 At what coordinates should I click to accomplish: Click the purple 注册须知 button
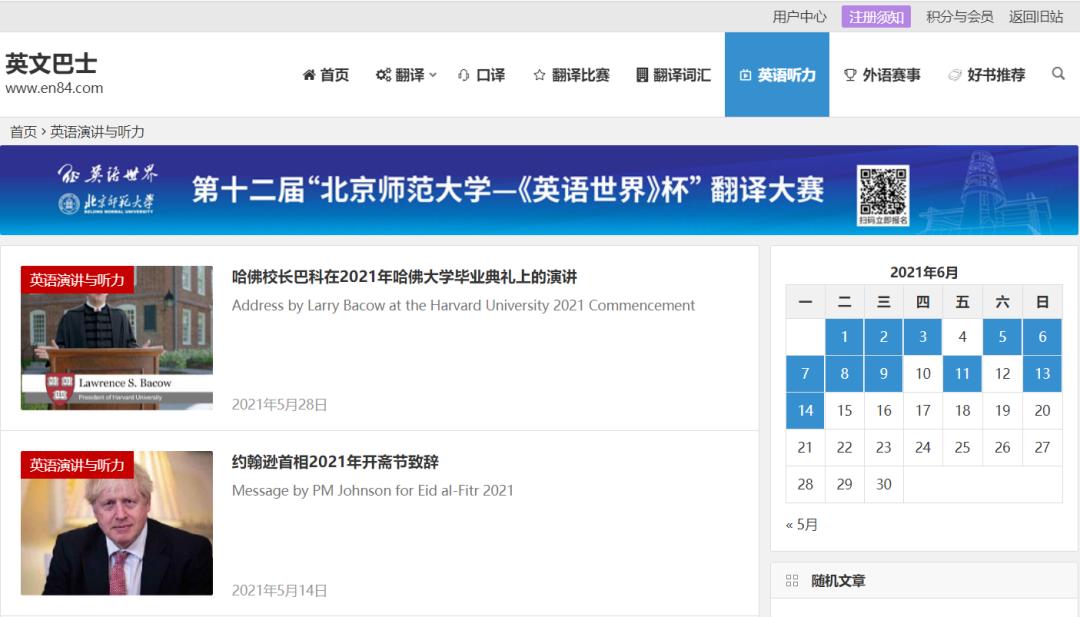pos(876,17)
